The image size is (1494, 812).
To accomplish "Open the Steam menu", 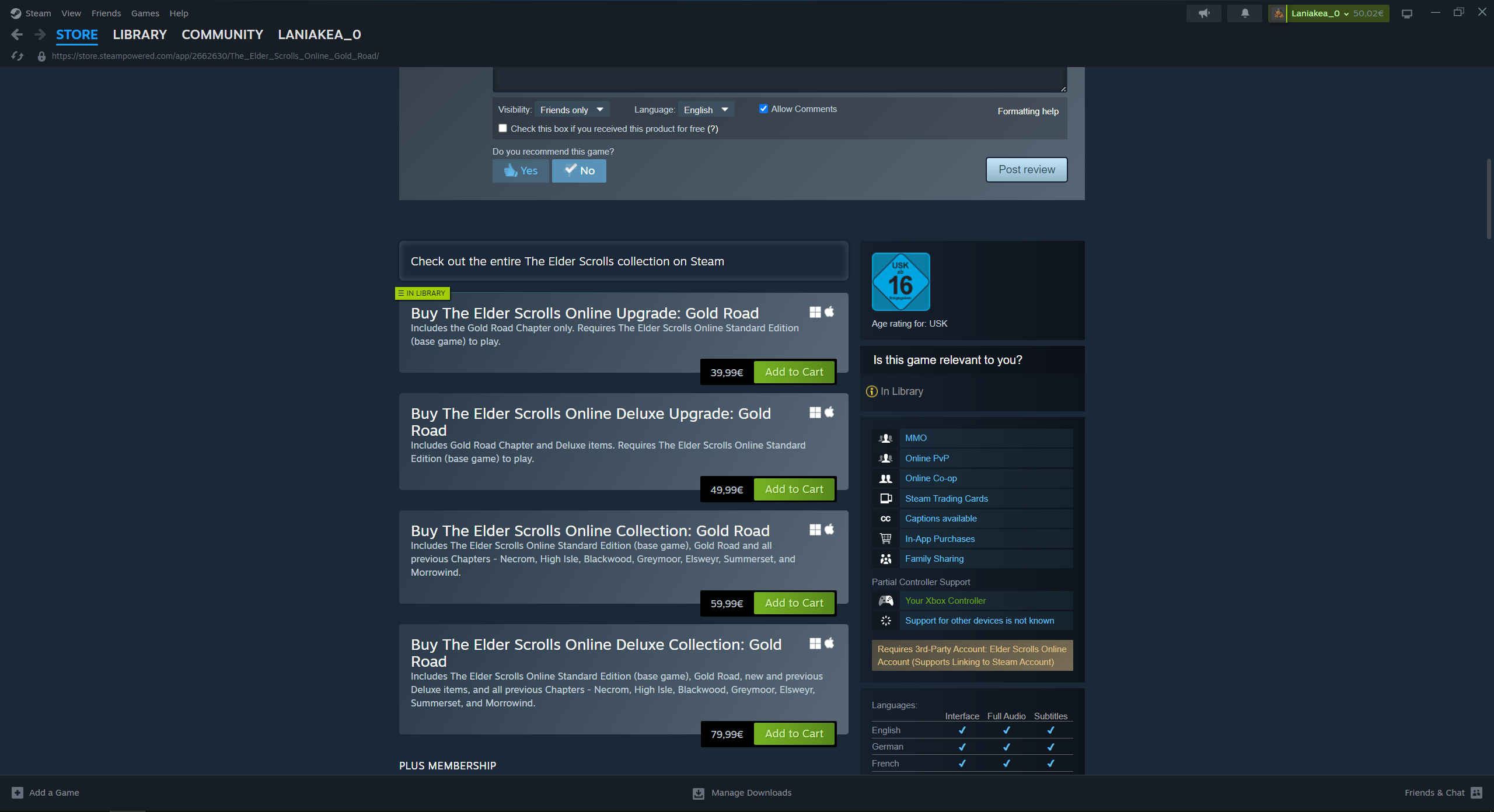I will (38, 13).
